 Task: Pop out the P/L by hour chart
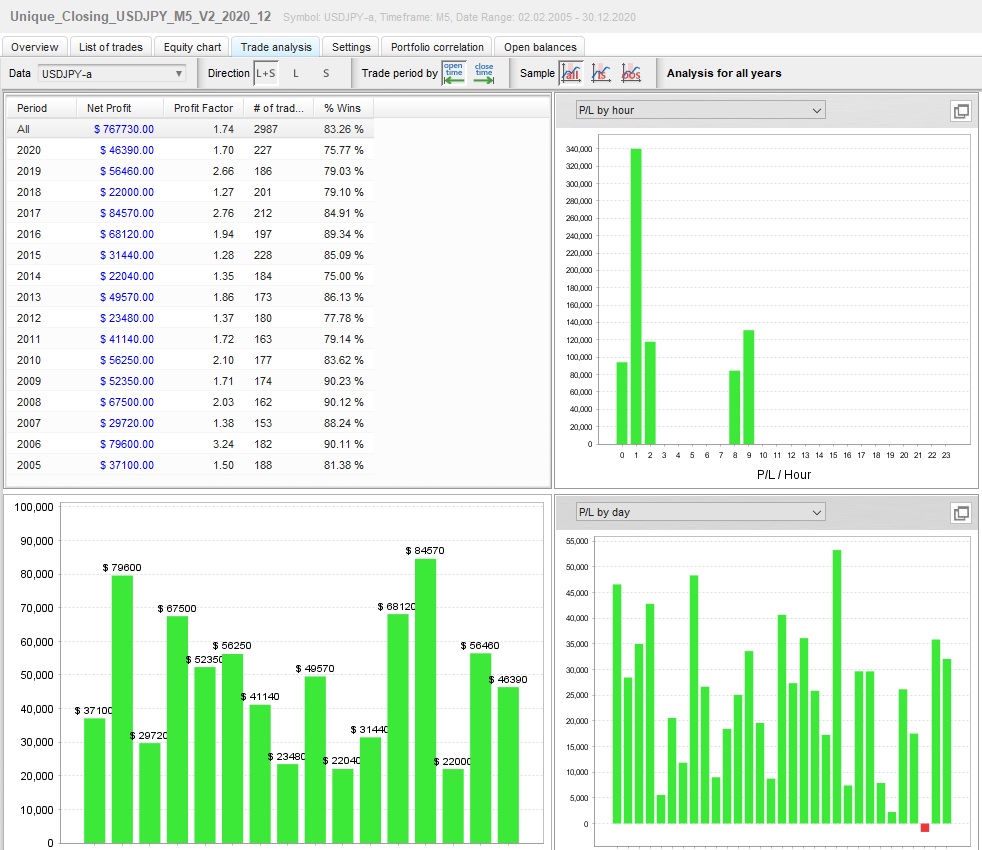(961, 111)
